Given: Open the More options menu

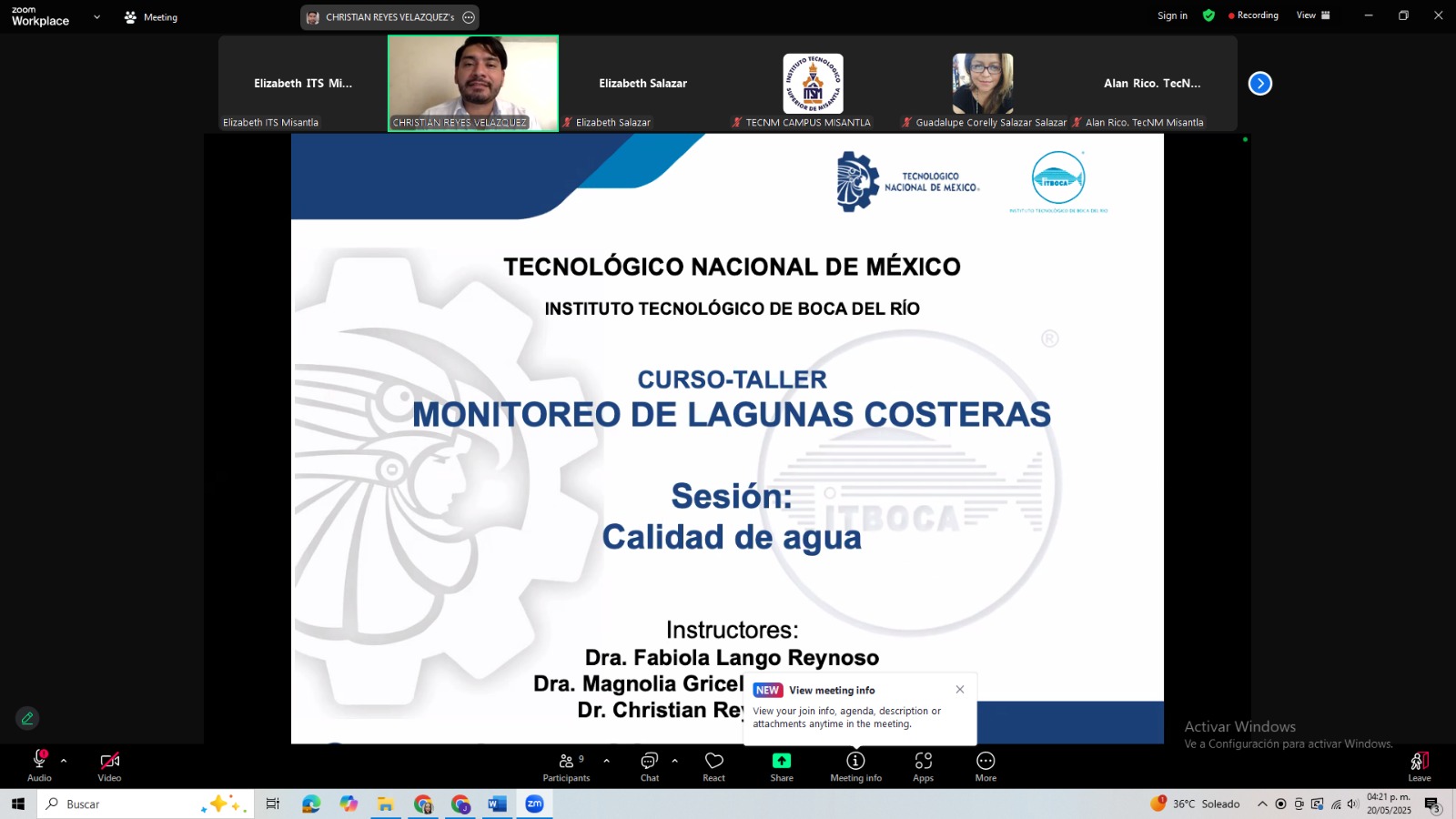Looking at the screenshot, I should tap(986, 765).
